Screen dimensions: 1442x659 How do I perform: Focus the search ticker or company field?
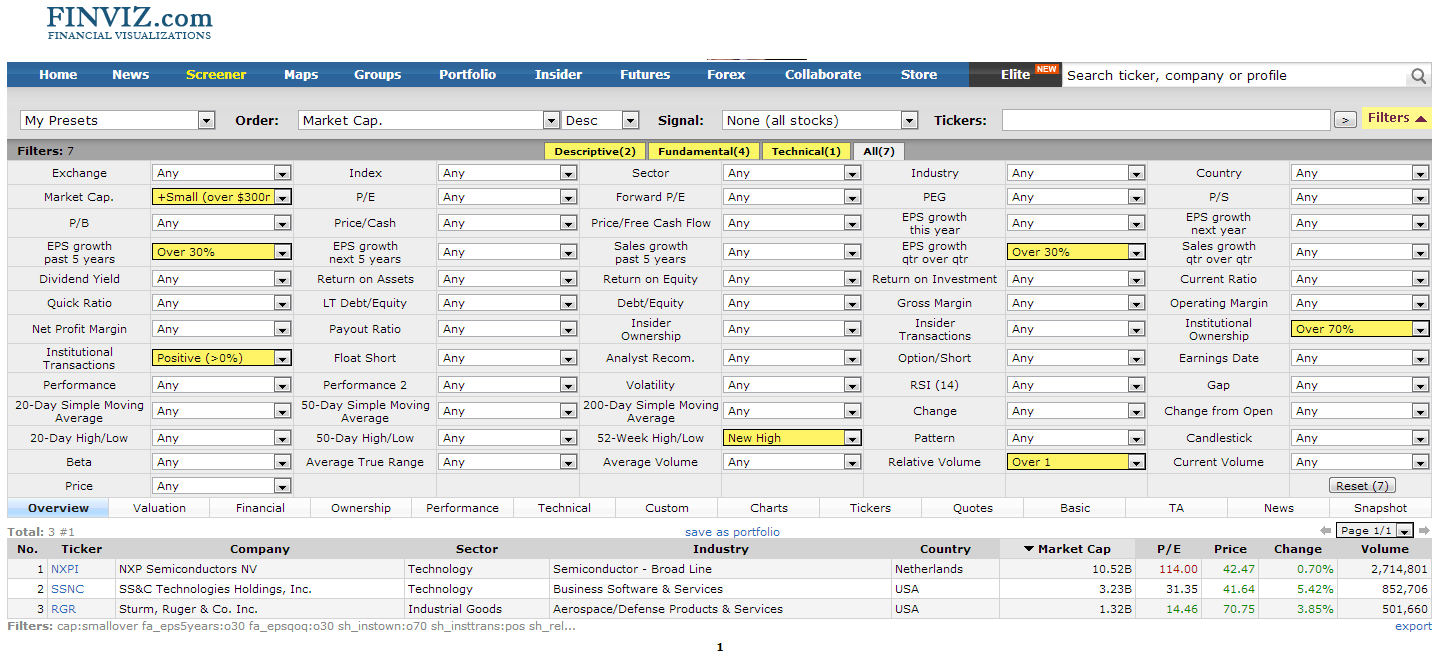[1235, 76]
